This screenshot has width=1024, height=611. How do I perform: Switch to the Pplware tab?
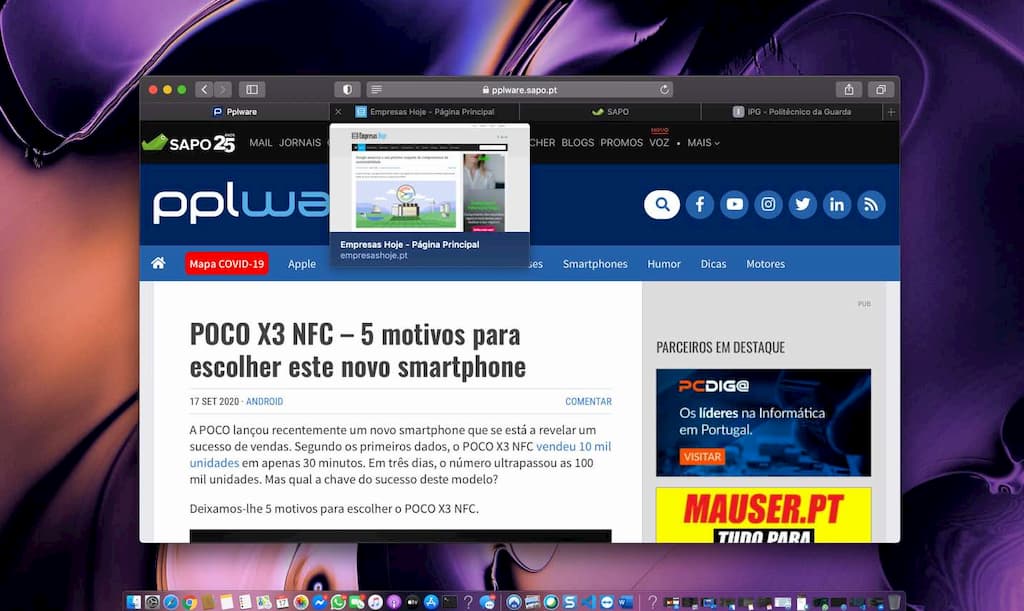235,112
